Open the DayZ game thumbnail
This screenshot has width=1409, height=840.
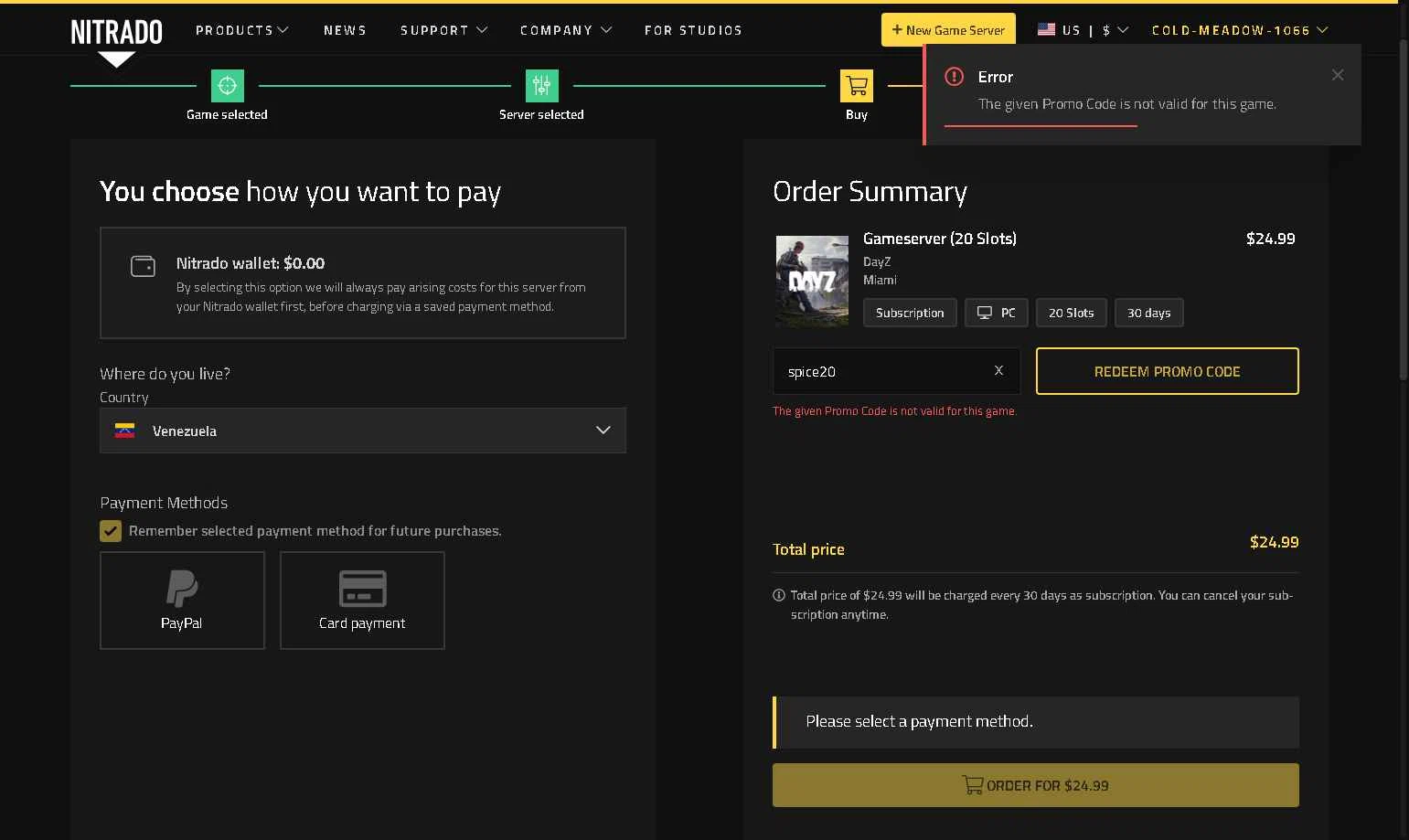coord(812,281)
